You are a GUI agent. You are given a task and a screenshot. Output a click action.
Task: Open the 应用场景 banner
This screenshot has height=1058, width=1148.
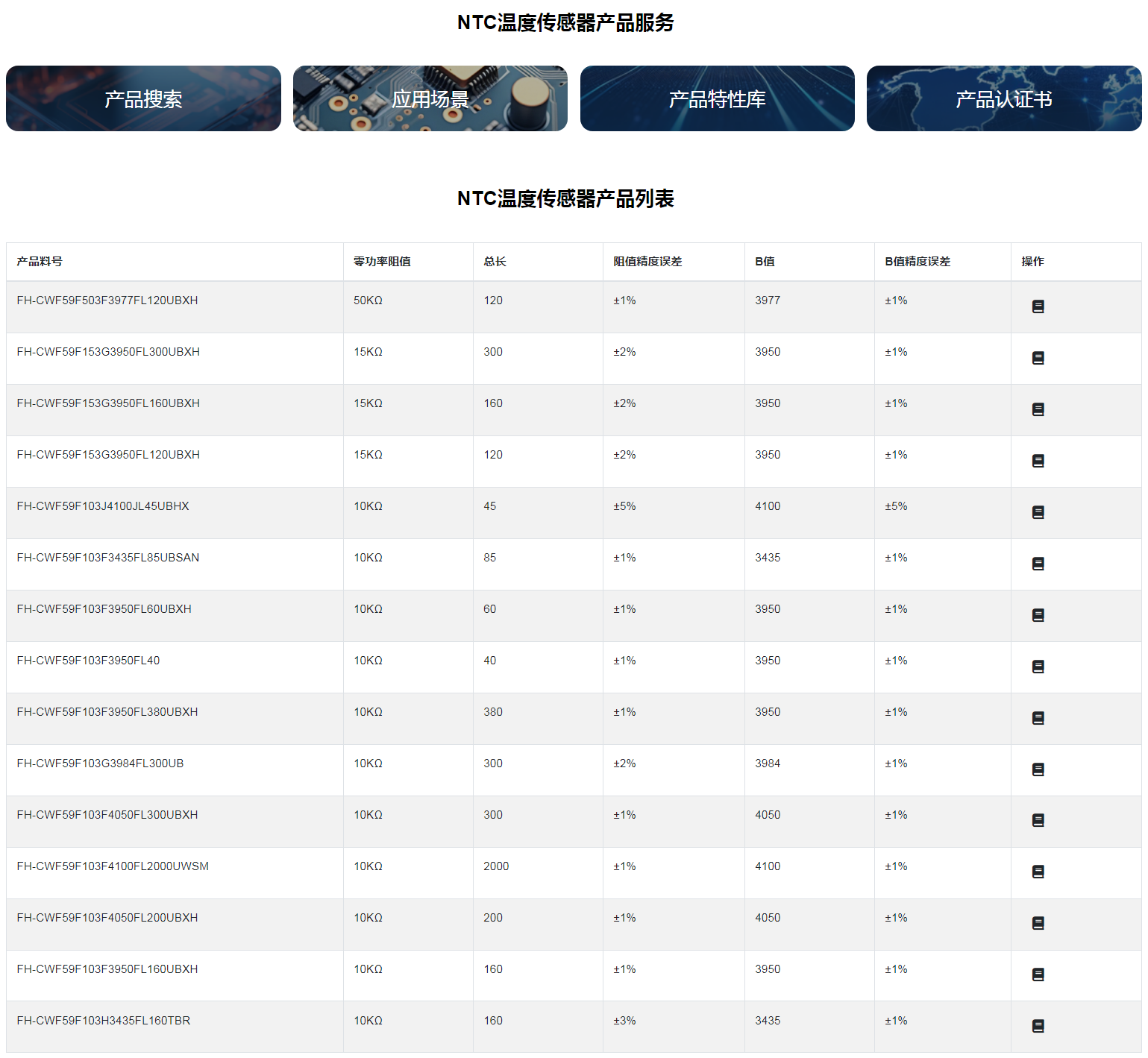tap(430, 98)
